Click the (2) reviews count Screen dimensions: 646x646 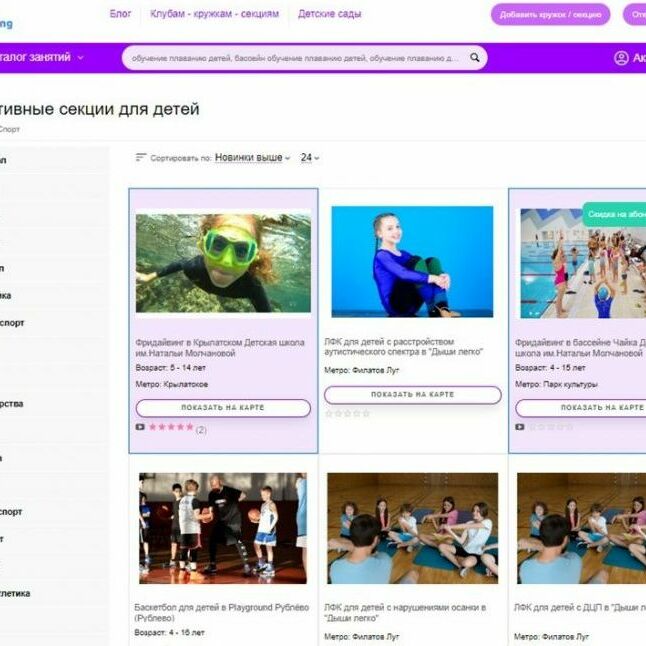coord(201,430)
